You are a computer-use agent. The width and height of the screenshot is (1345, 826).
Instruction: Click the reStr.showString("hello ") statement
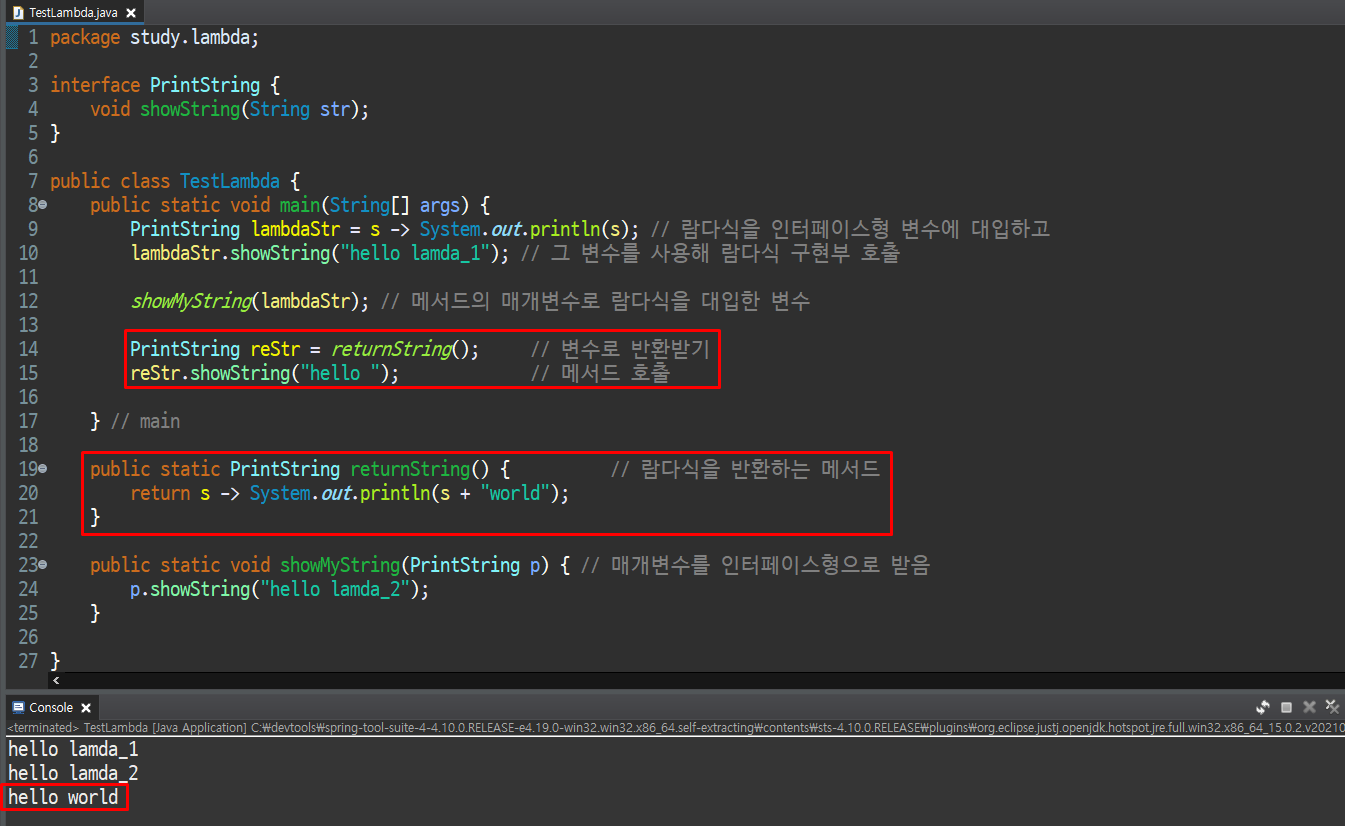265,373
